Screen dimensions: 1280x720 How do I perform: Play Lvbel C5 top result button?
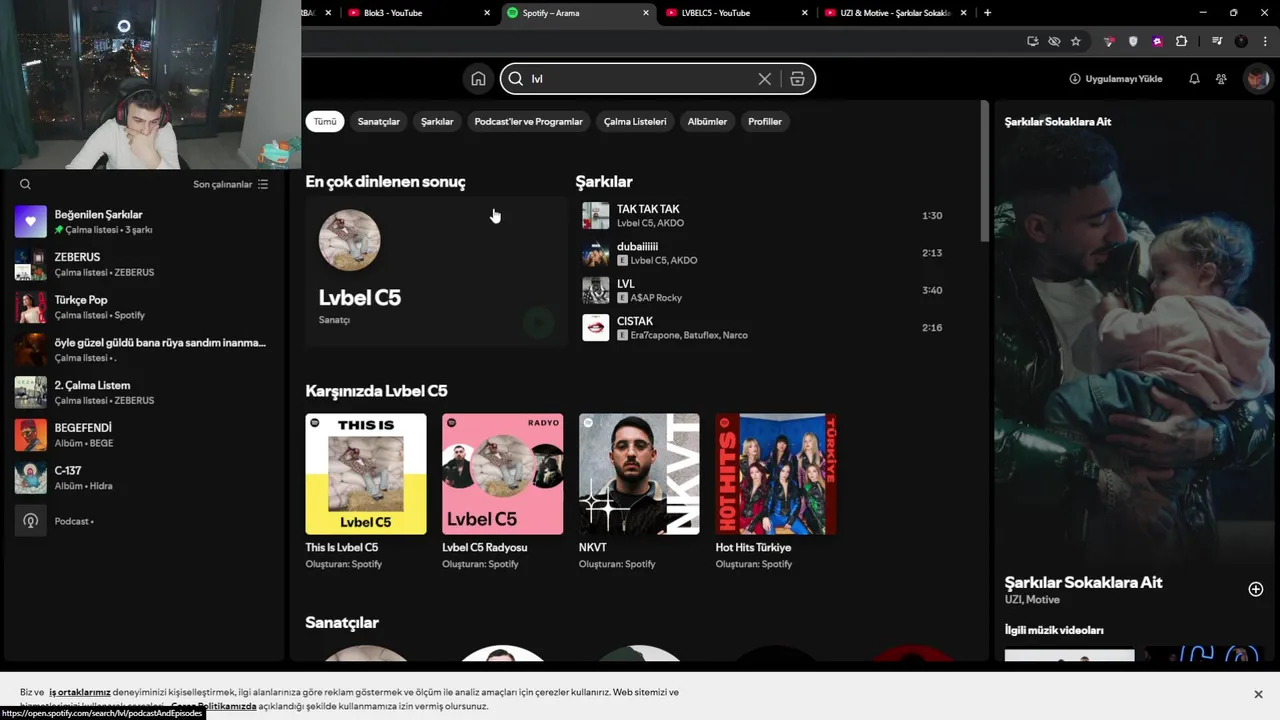point(539,322)
